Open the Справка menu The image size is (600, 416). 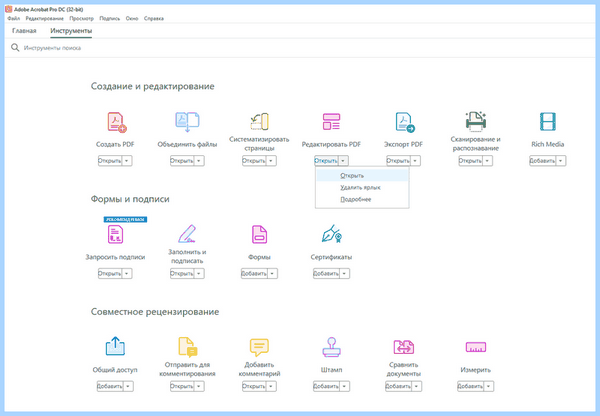[153, 18]
